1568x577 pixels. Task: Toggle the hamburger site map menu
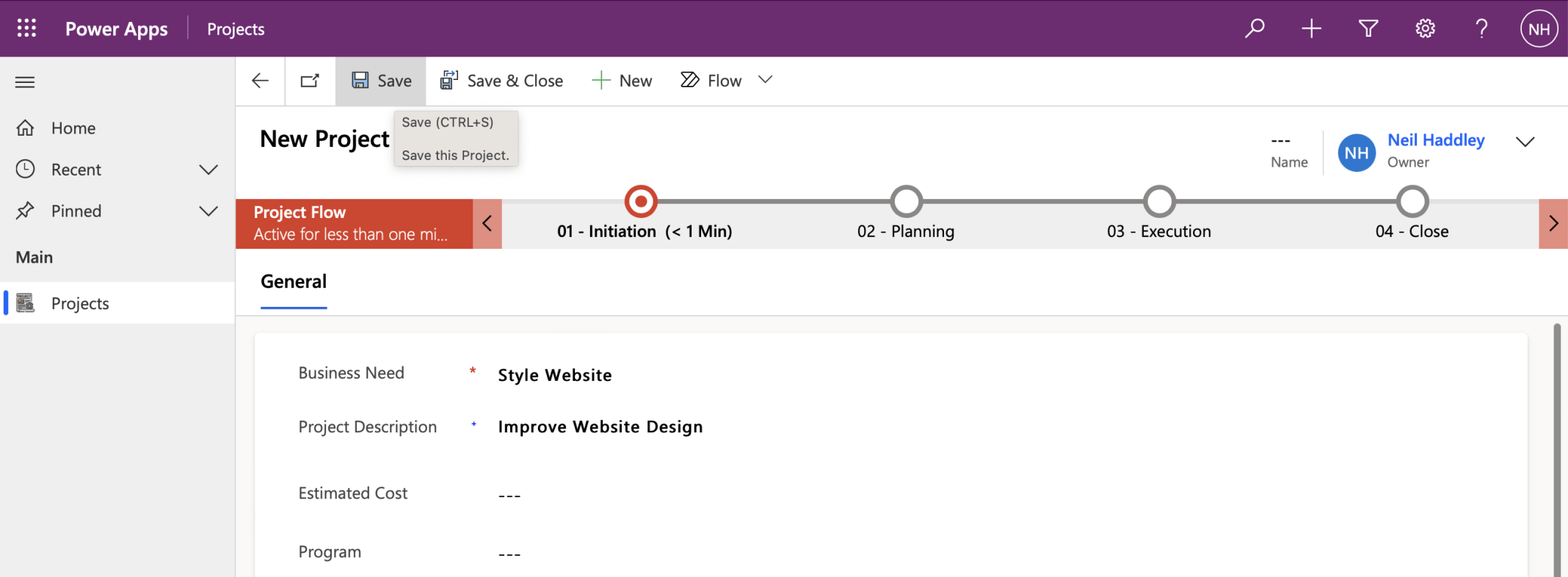(x=25, y=82)
